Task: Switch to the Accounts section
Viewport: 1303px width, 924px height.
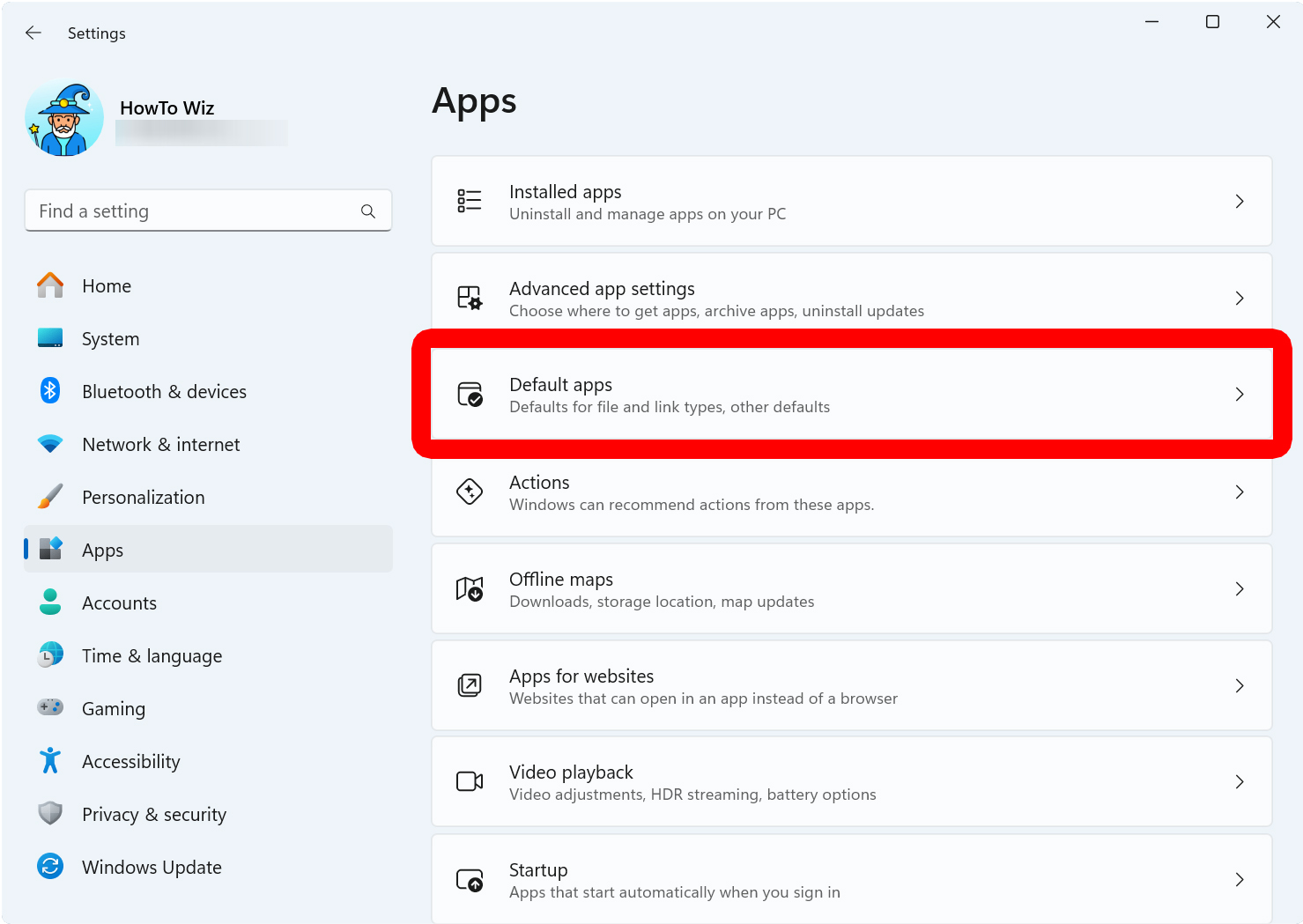Action: point(119,602)
